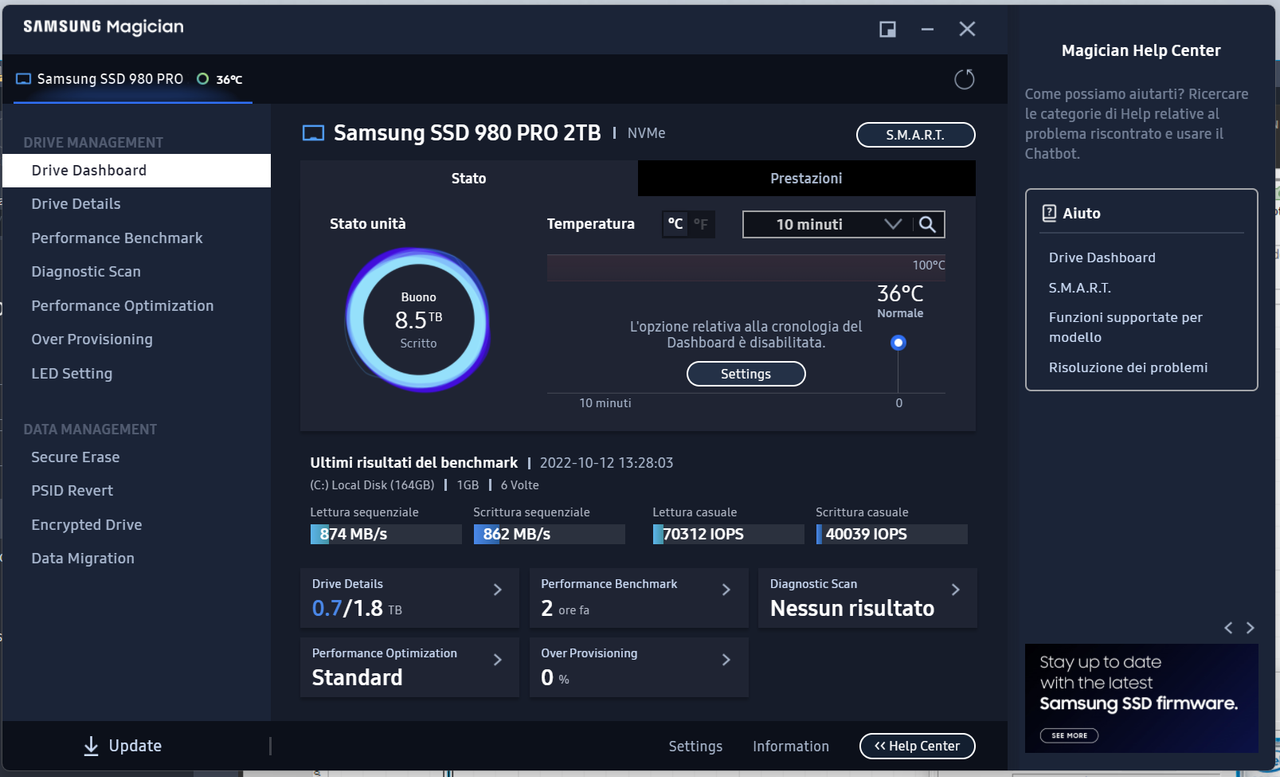
Task: Collapse the Help Center button
Action: 917,746
